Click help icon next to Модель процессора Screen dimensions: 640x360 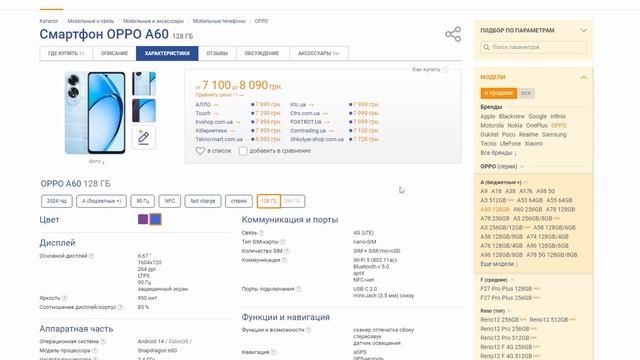coord(95,351)
